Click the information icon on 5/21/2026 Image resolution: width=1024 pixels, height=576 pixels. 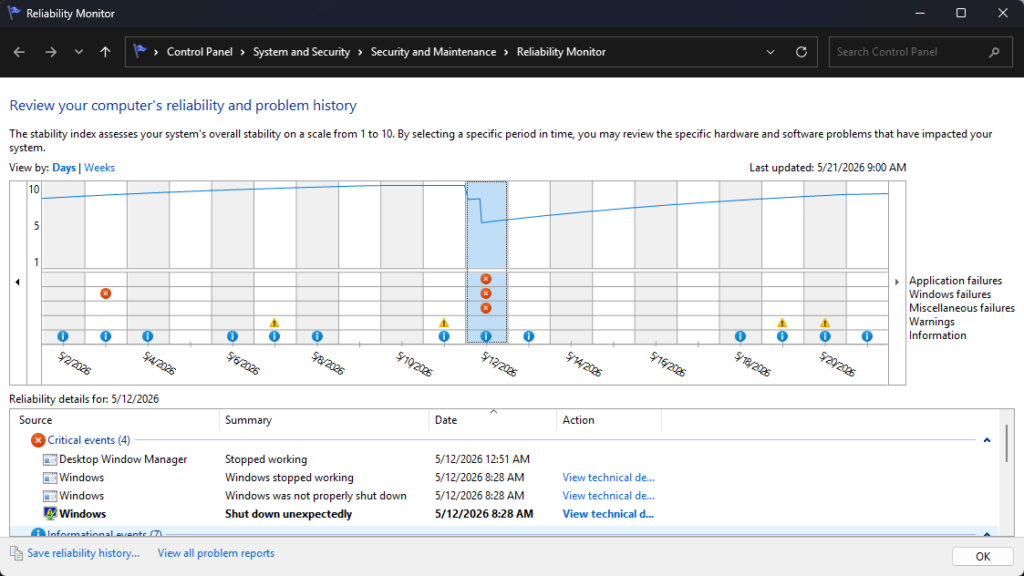[x=867, y=336]
